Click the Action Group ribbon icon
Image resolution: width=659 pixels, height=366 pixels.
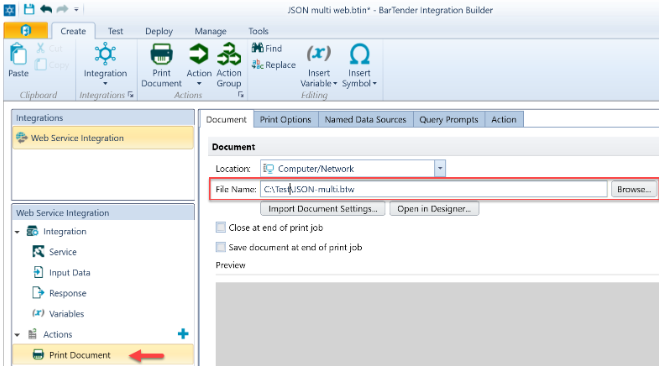point(229,54)
